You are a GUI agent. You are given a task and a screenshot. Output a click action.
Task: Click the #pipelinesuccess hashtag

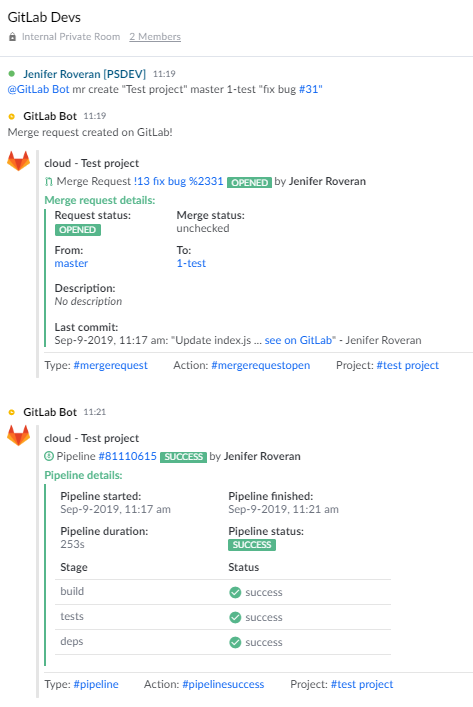[223, 684]
